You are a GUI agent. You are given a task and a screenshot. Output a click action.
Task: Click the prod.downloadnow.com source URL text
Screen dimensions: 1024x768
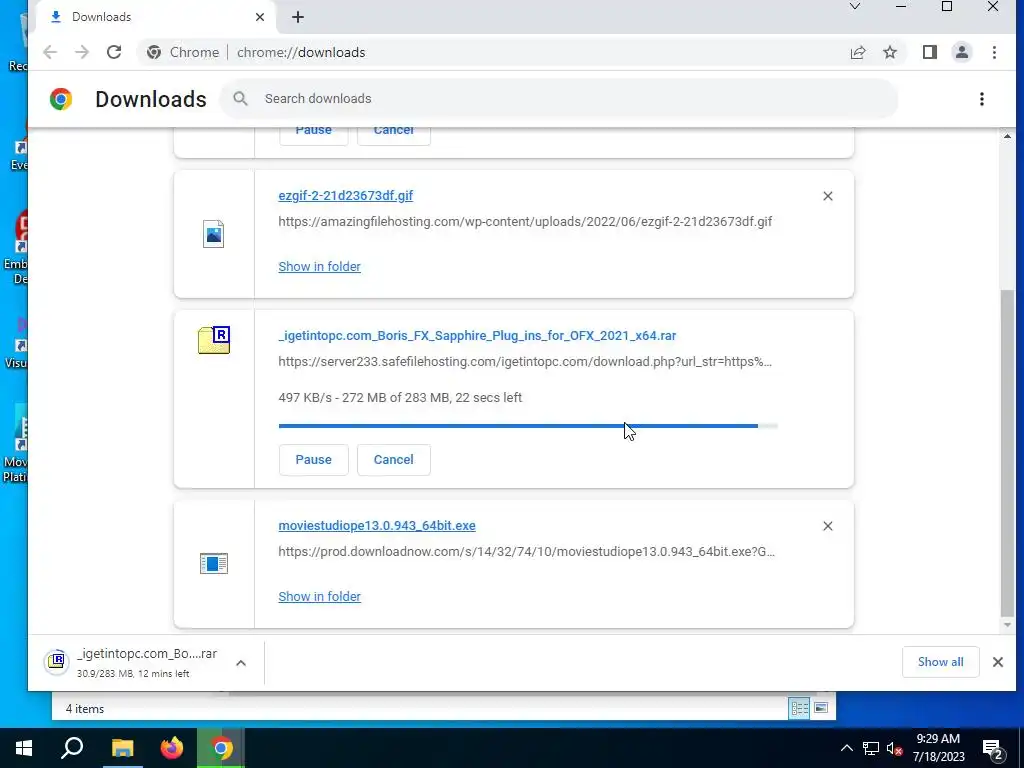click(526, 552)
